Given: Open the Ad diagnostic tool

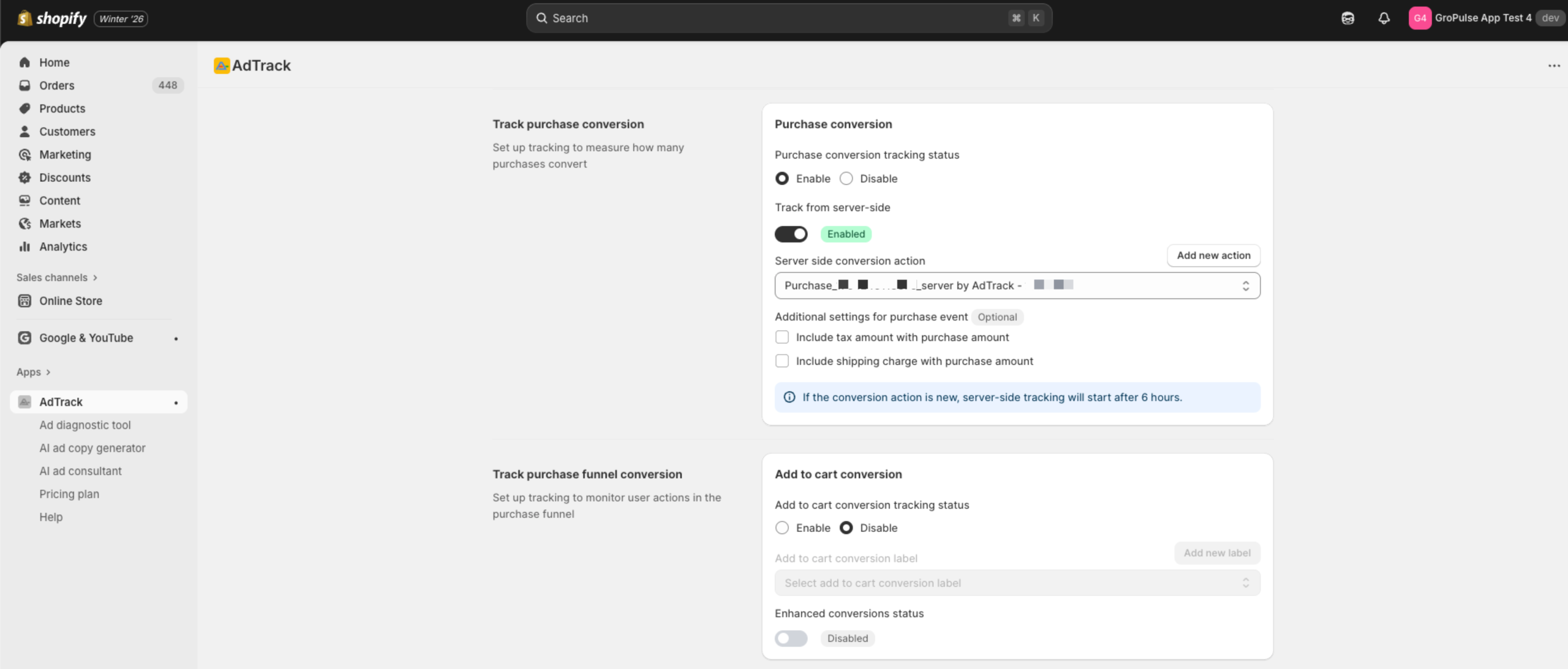Looking at the screenshot, I should [85, 425].
